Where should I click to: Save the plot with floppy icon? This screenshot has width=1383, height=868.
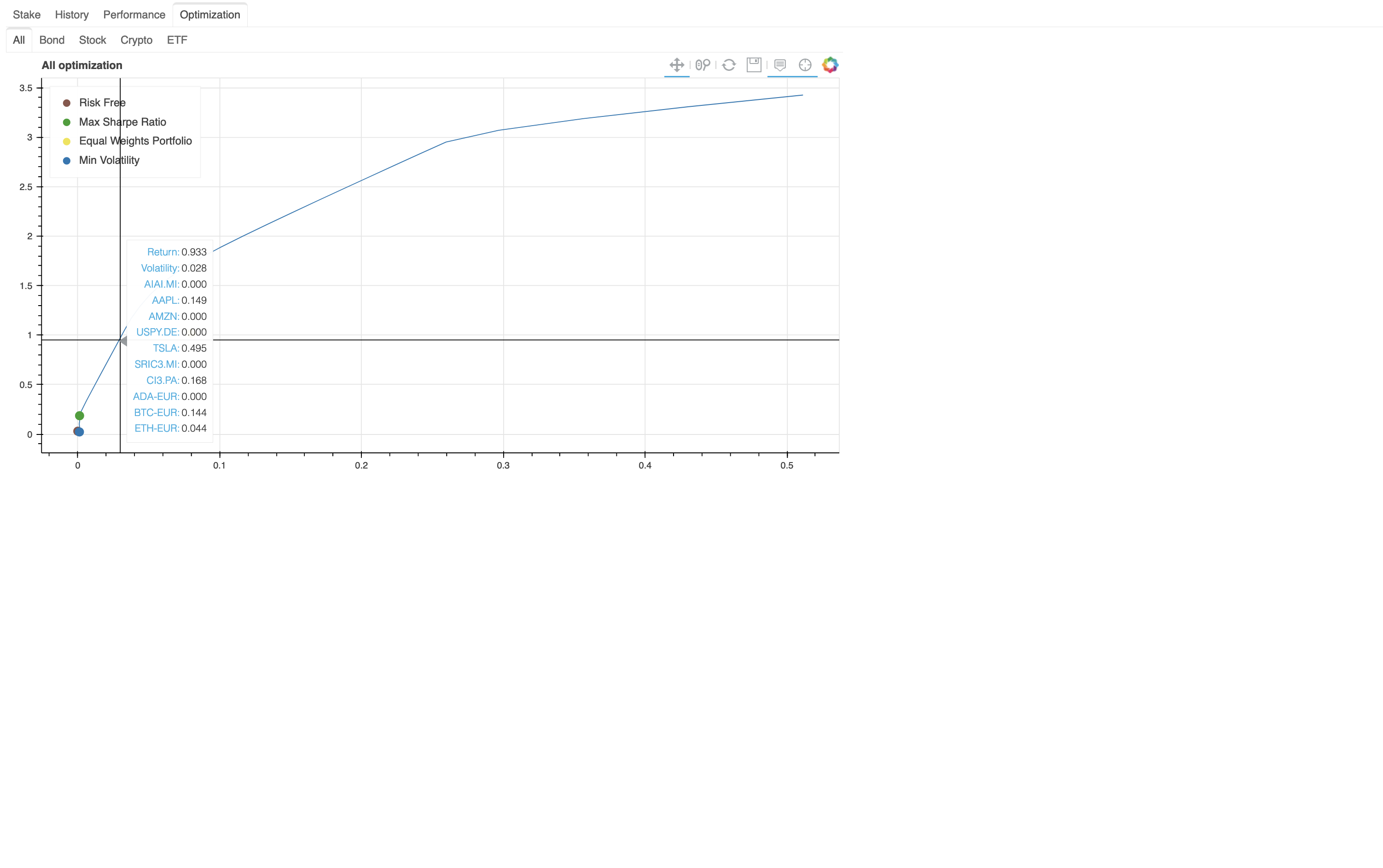754,65
